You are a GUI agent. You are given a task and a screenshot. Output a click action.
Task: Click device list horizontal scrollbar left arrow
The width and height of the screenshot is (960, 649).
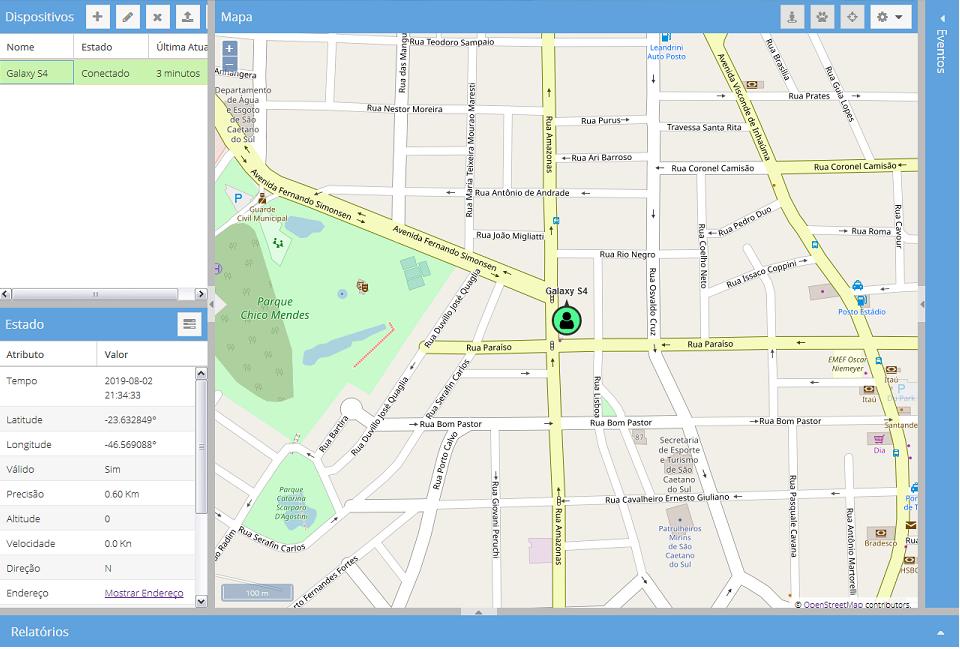(x=6, y=294)
